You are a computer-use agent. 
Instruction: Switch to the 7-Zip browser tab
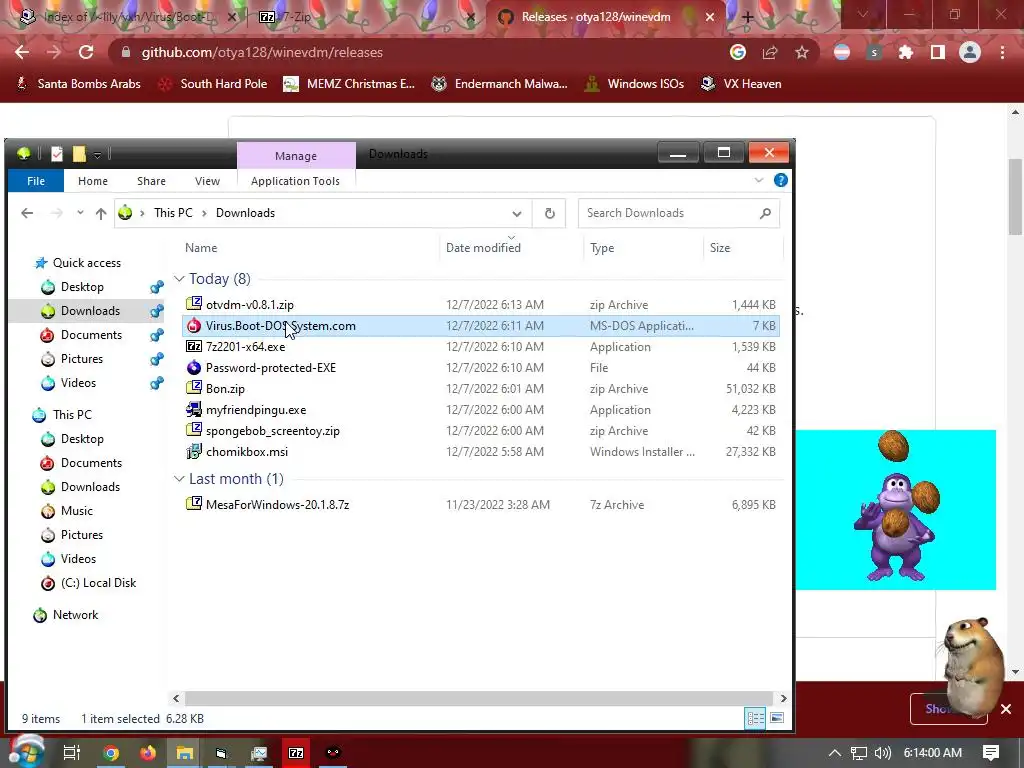[366, 16]
